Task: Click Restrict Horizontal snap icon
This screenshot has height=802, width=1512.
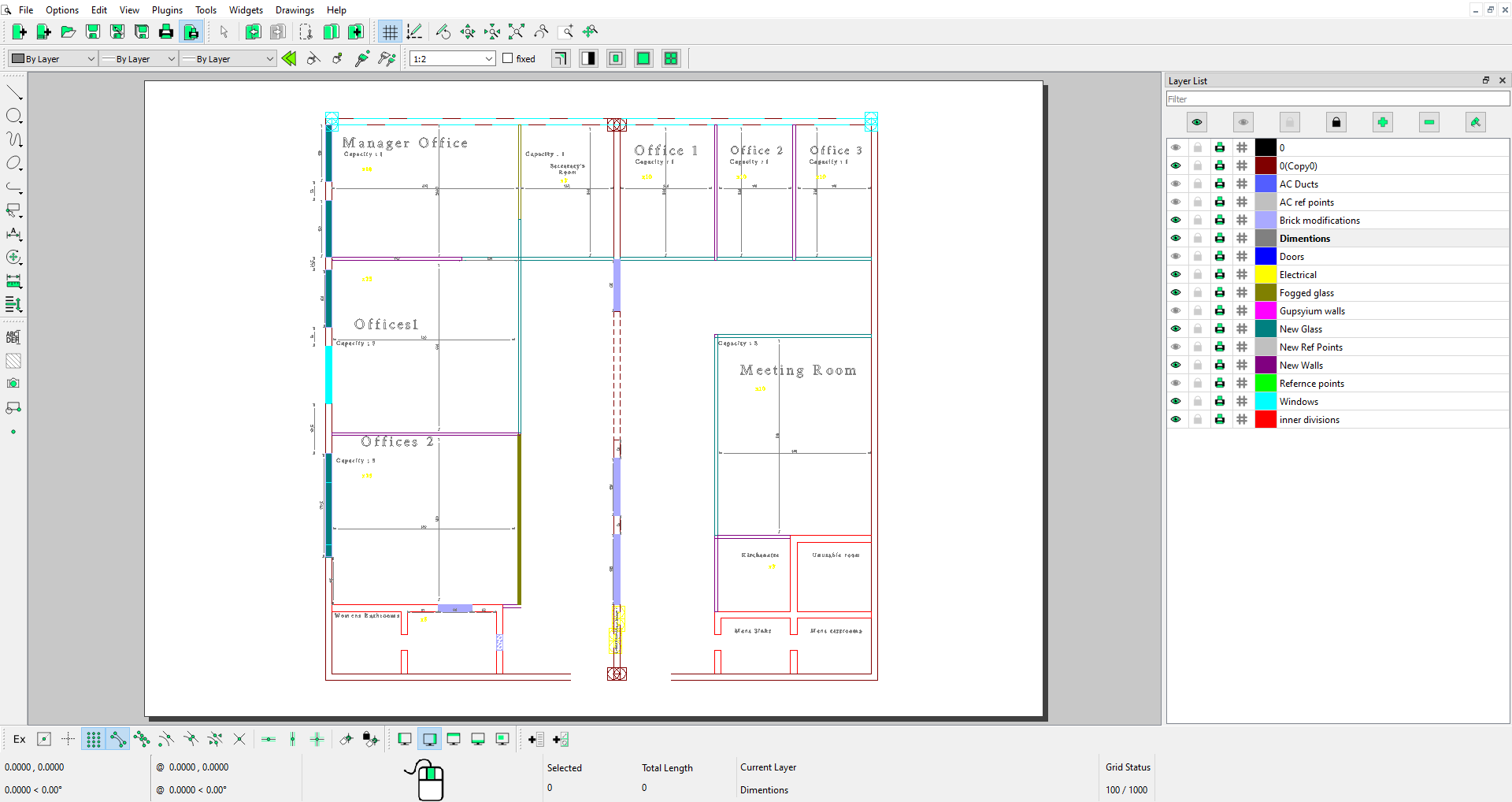Action: tap(269, 739)
